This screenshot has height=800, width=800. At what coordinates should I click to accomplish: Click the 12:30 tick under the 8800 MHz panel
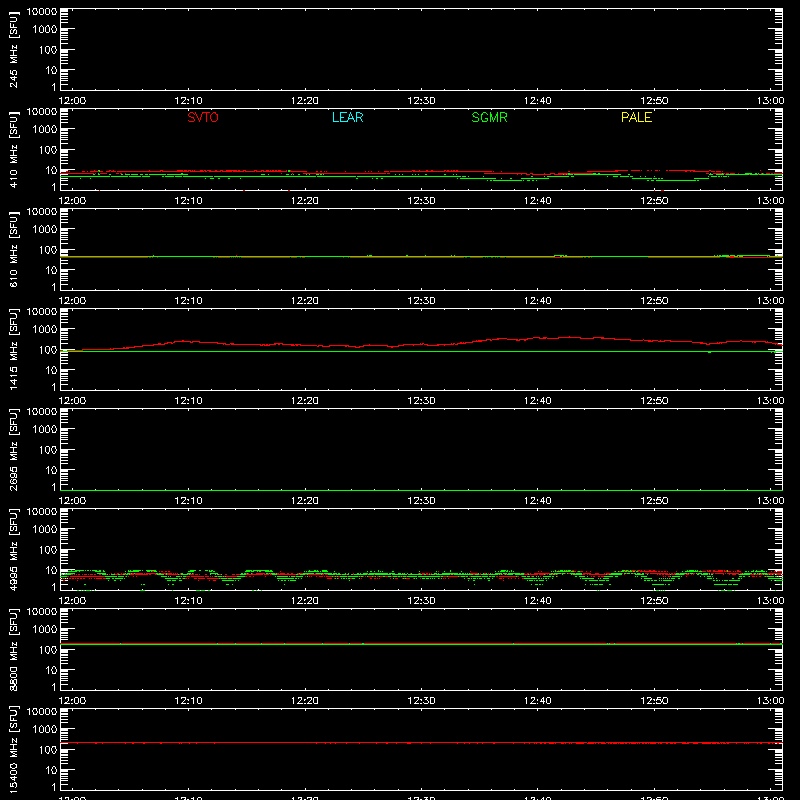click(x=421, y=701)
